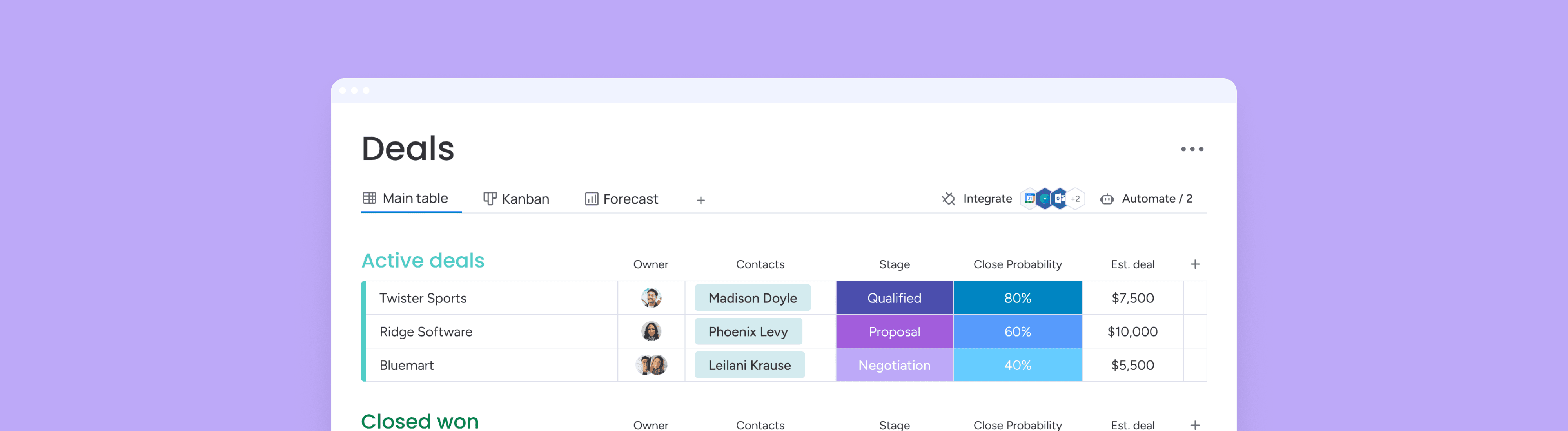Switch to the Forecast view tab

(x=621, y=199)
